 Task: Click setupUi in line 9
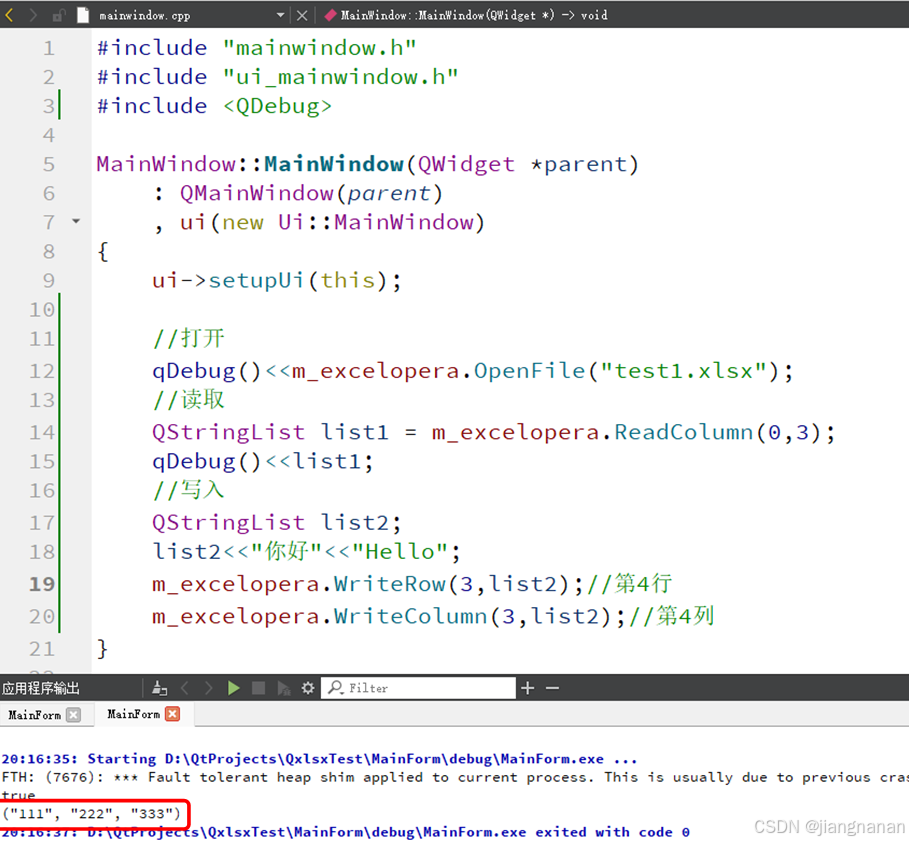pyautogui.click(x=256, y=281)
